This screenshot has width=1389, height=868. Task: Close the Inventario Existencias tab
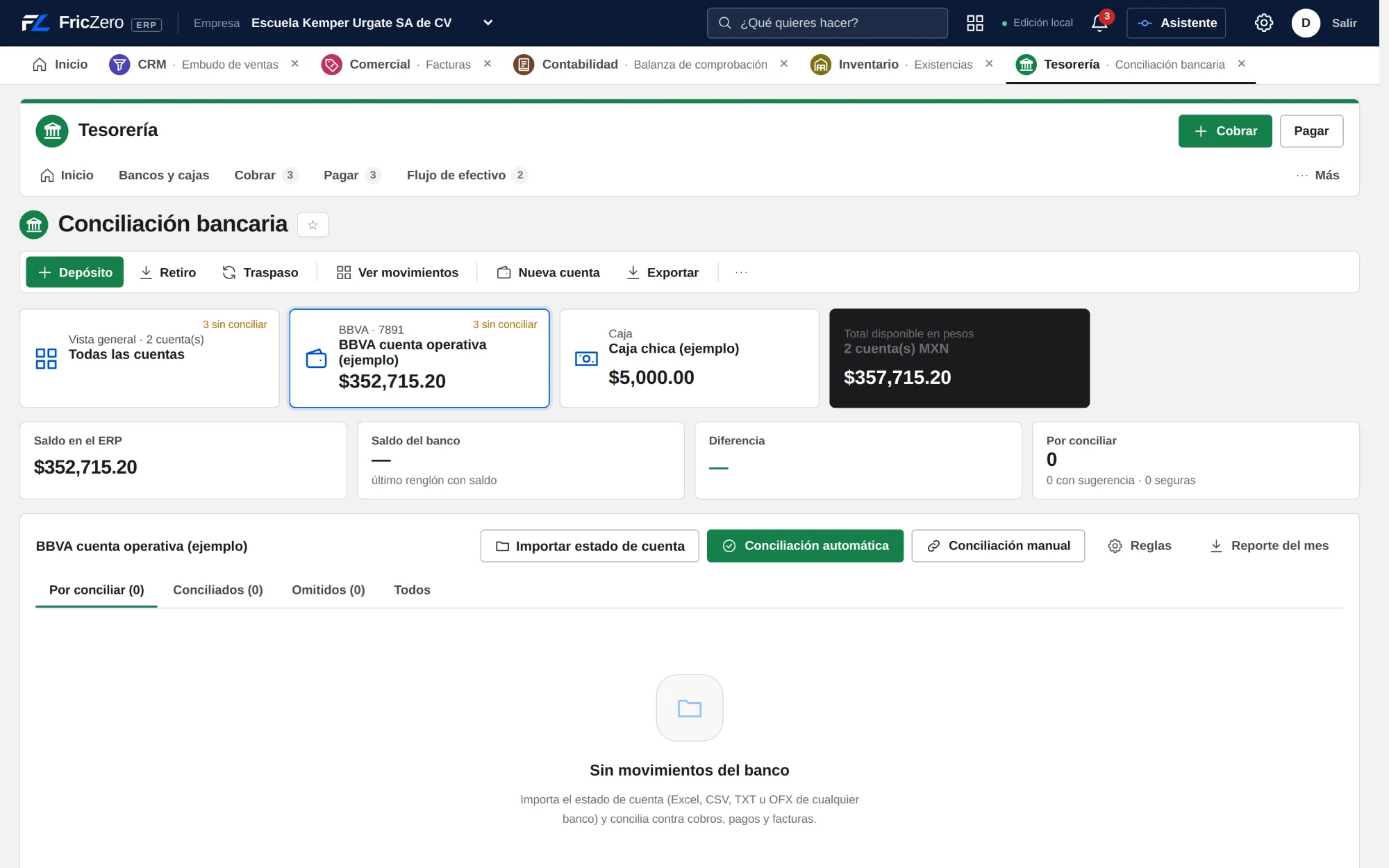pyautogui.click(x=989, y=64)
